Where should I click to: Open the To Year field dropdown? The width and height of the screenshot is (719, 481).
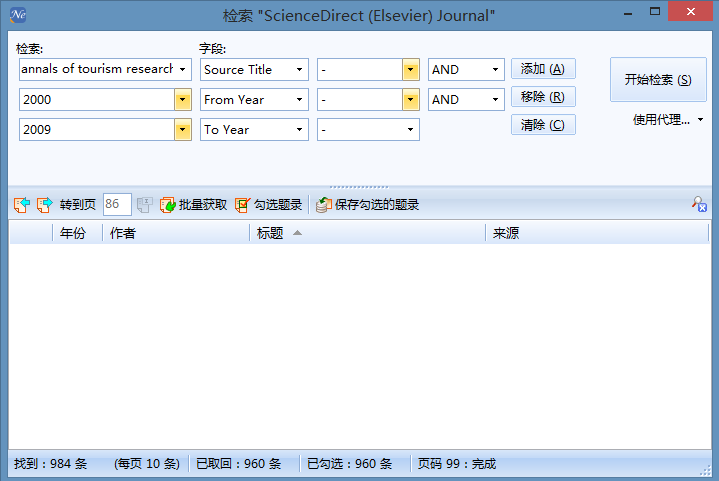(x=299, y=130)
